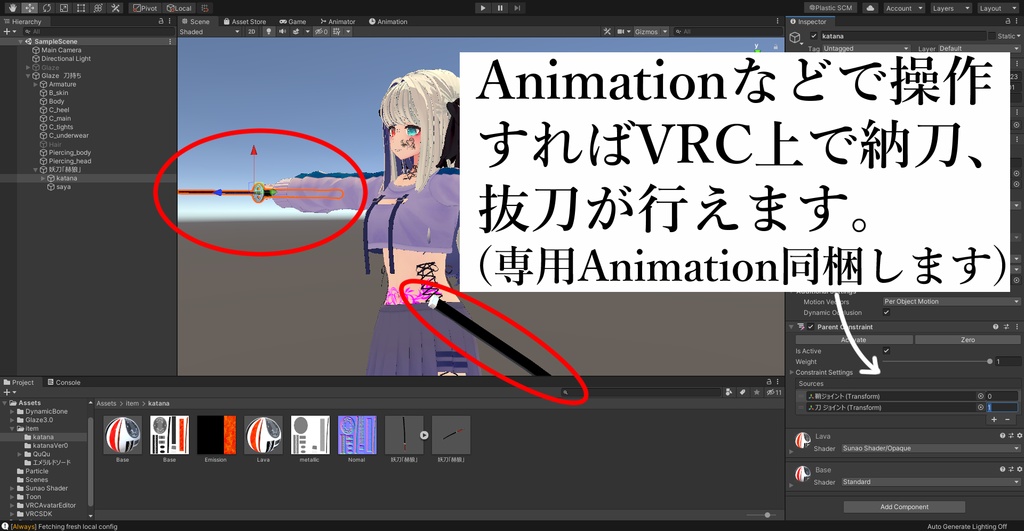Open the custom editor tools icon

coord(115,8)
